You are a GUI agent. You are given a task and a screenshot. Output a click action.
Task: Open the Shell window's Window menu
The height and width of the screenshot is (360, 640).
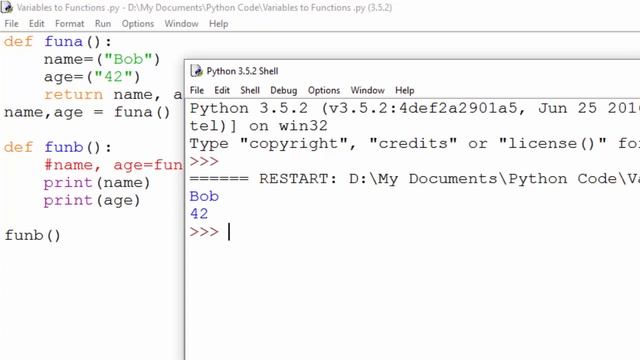[367, 90]
